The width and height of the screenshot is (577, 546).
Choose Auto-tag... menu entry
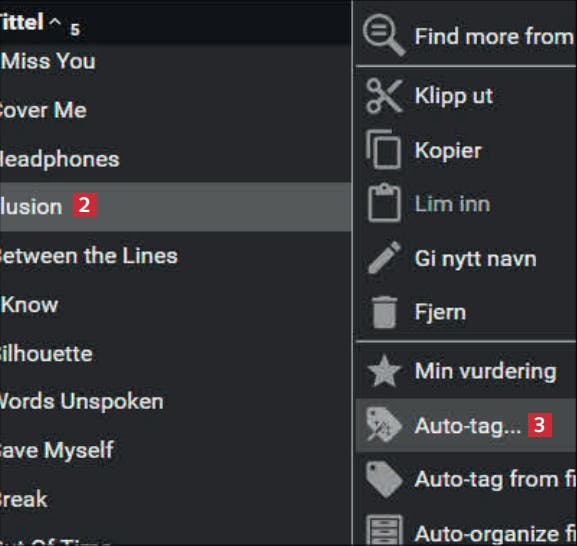(466, 425)
